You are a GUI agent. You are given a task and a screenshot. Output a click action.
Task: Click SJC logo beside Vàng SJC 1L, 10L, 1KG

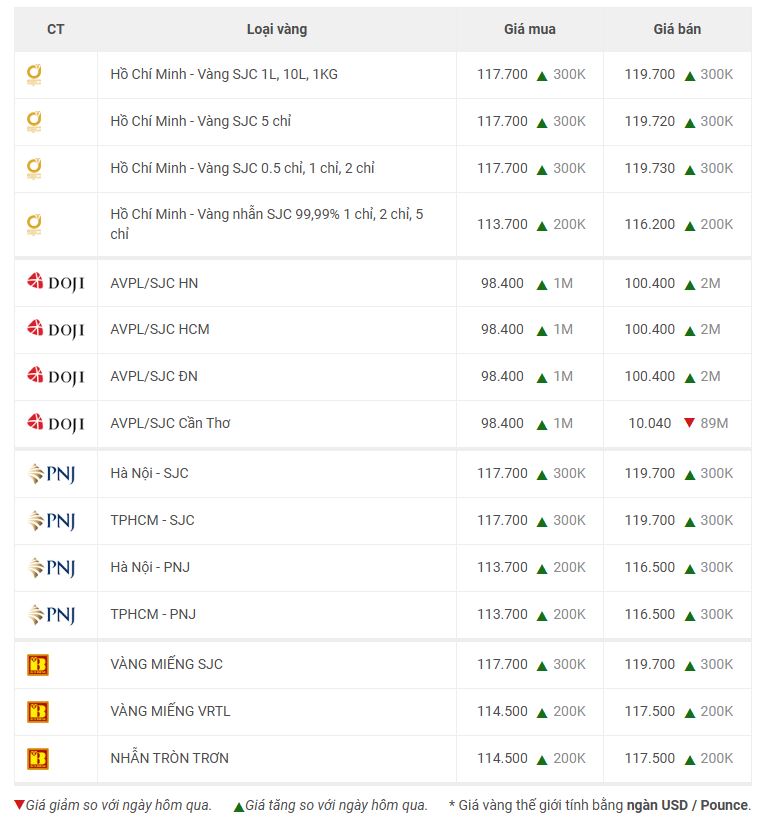[34, 74]
